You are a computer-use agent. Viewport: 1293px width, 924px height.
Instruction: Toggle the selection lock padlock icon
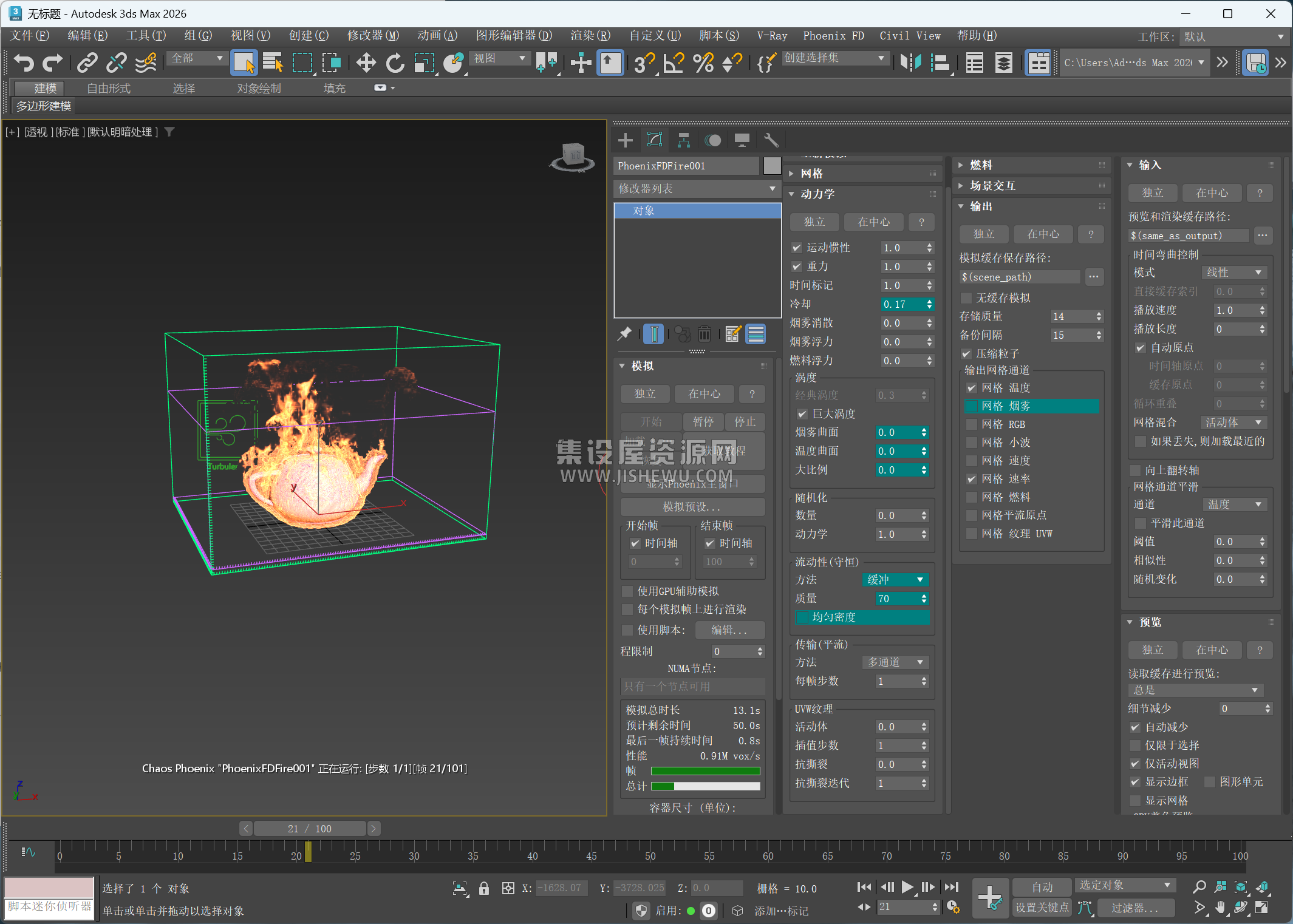point(484,888)
